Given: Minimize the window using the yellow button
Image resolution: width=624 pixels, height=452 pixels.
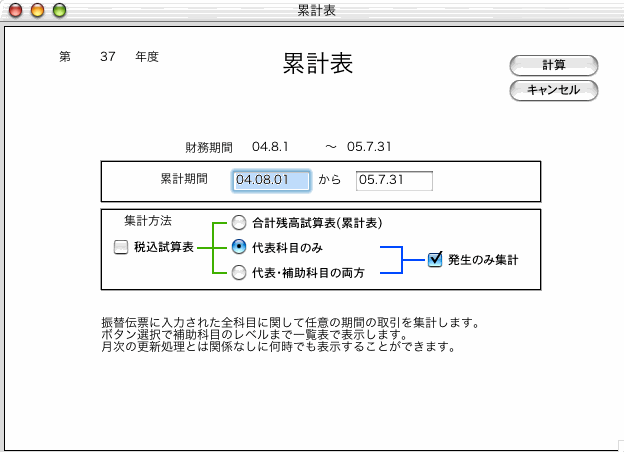Looking at the screenshot, I should tap(38, 10).
